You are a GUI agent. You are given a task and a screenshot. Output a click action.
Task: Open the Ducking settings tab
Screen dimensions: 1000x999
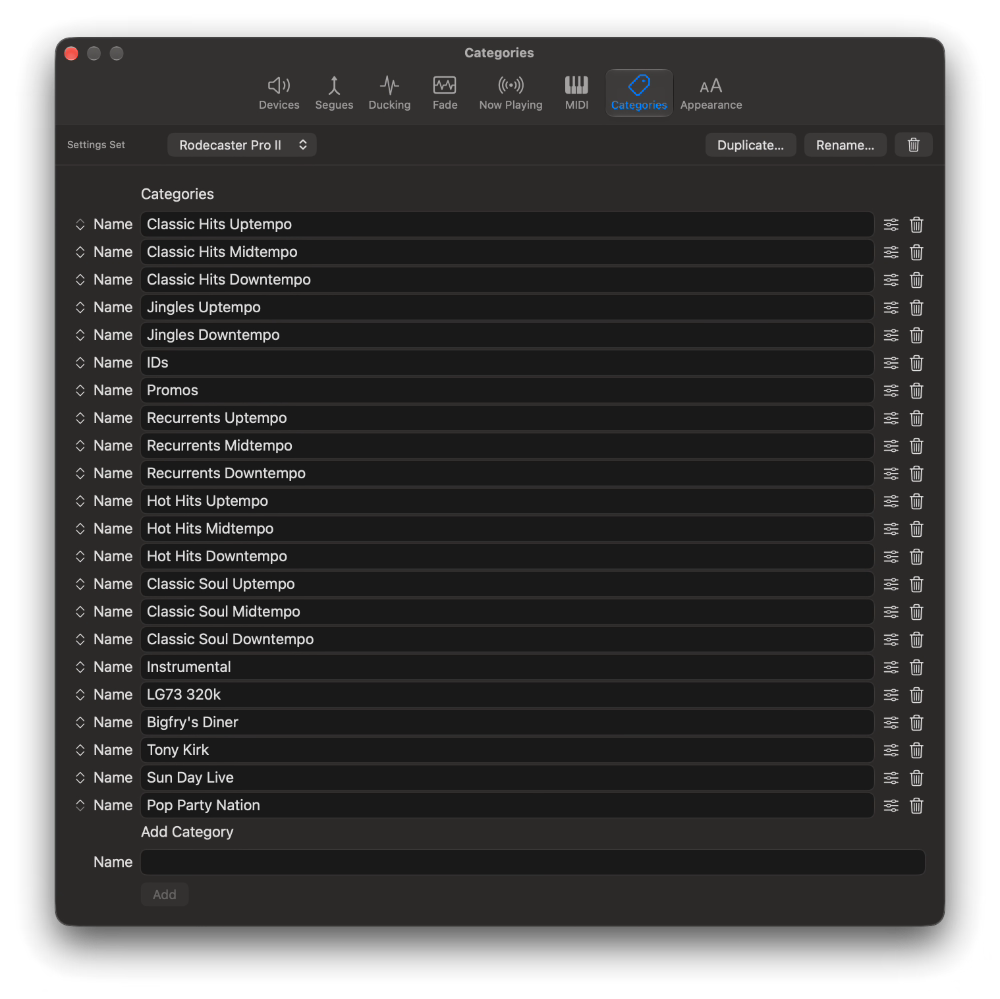[x=389, y=92]
